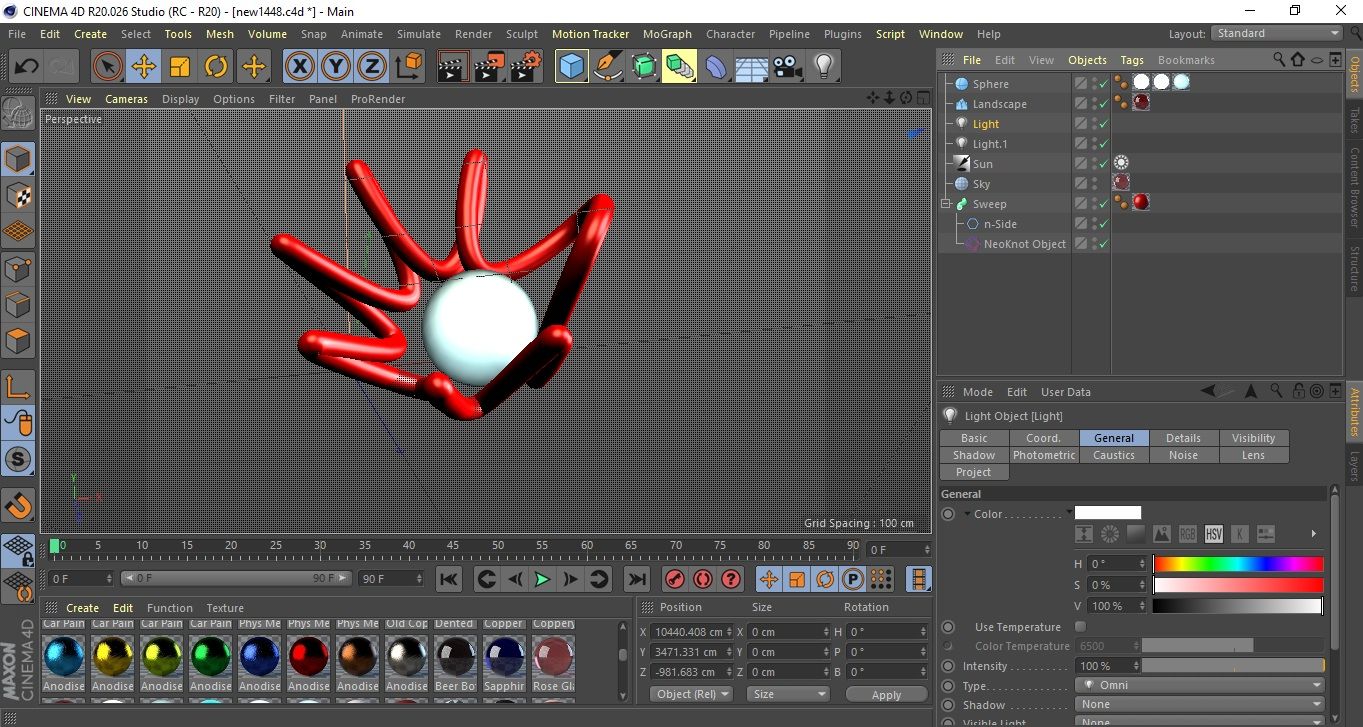Open the light Type dropdown showing Omni
Image resolution: width=1363 pixels, height=727 pixels.
coord(1200,686)
